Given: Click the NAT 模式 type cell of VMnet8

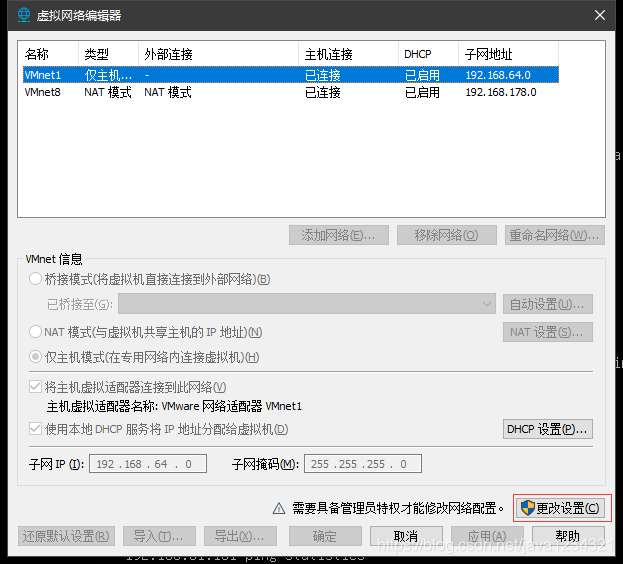Looking at the screenshot, I should 108,92.
